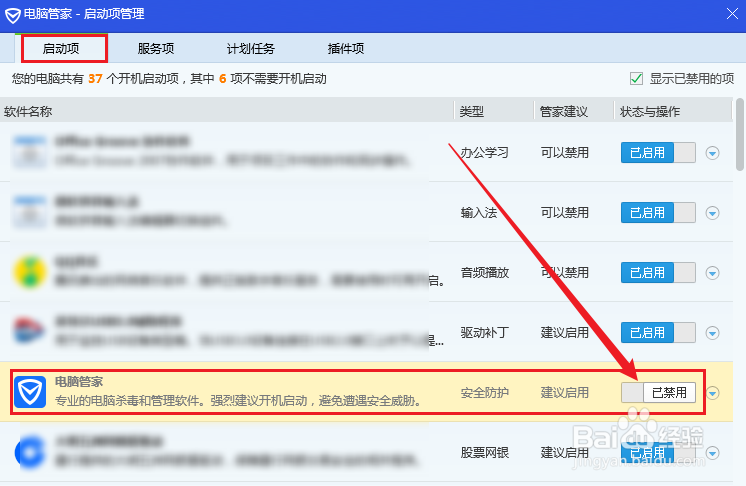Image resolution: width=746 pixels, height=486 pixels.
Task: Click the app icon of 办公学习 row
Action: click(29, 152)
